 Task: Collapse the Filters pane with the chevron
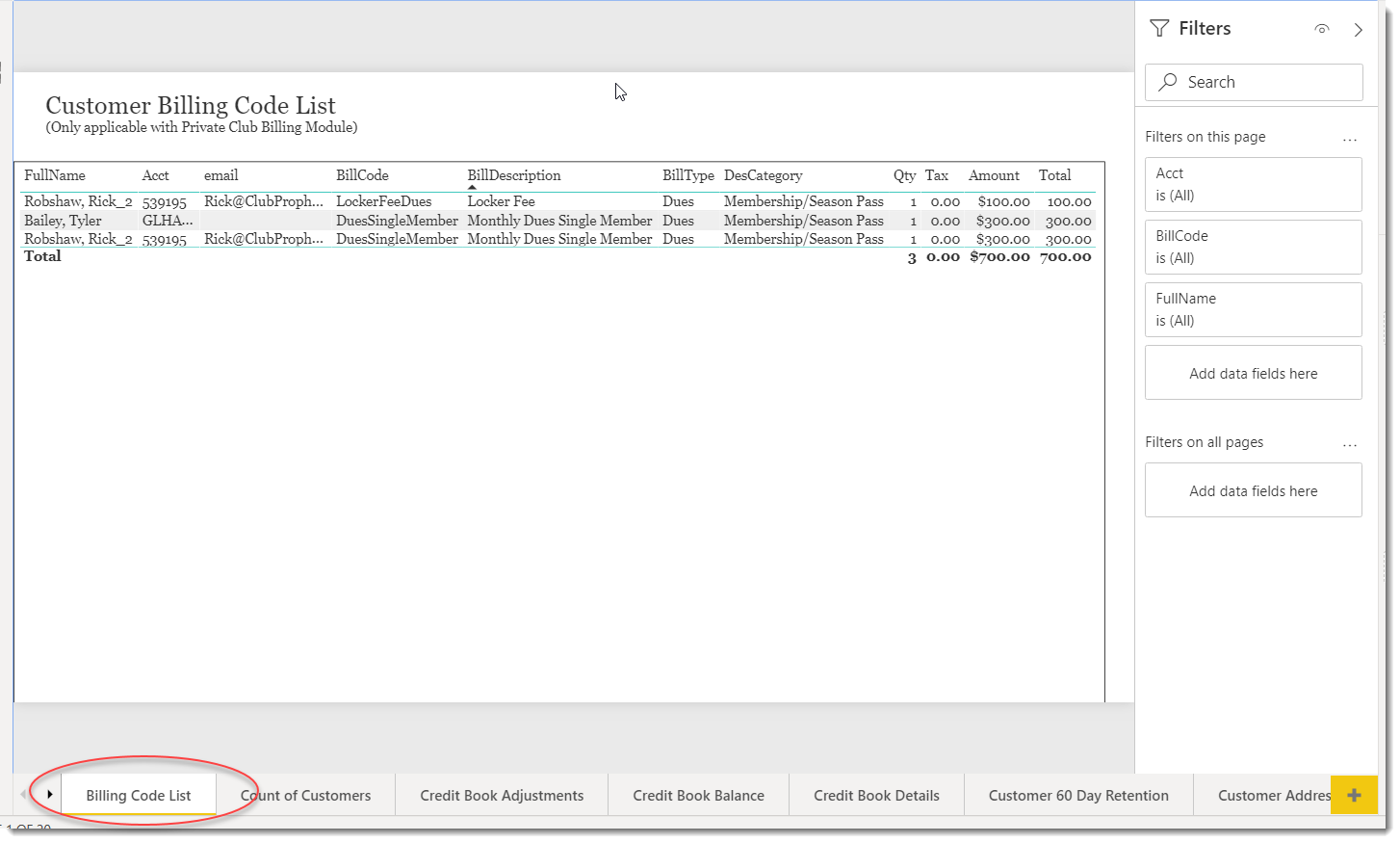coord(1359,29)
